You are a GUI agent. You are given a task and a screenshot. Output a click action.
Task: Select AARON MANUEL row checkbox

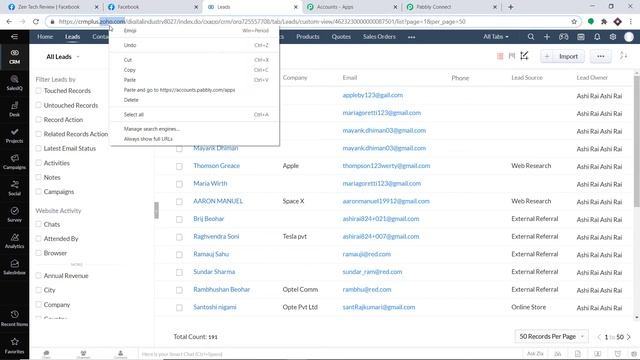pyautogui.click(x=179, y=202)
